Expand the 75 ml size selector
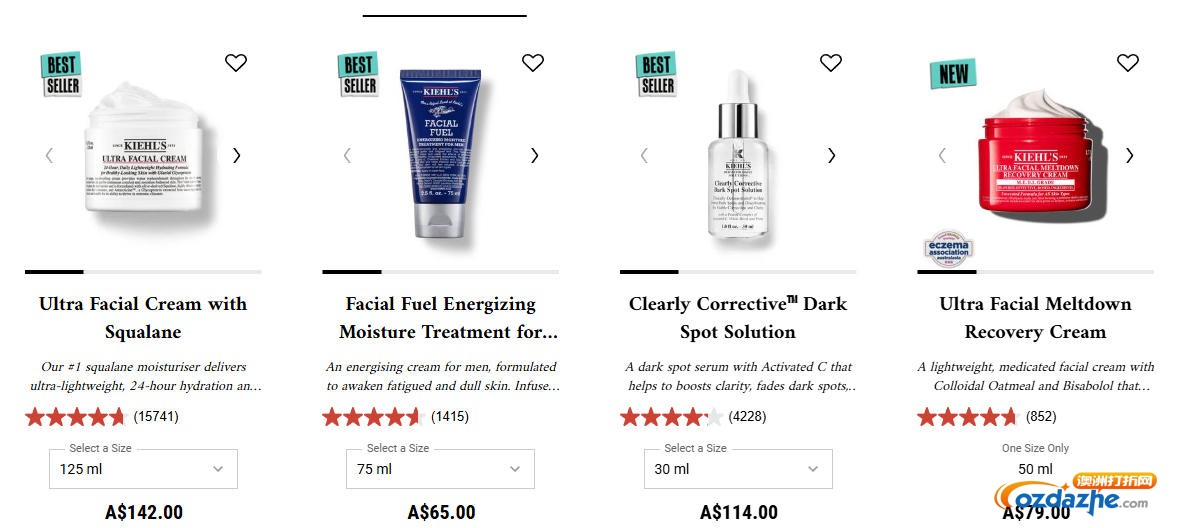 point(441,469)
